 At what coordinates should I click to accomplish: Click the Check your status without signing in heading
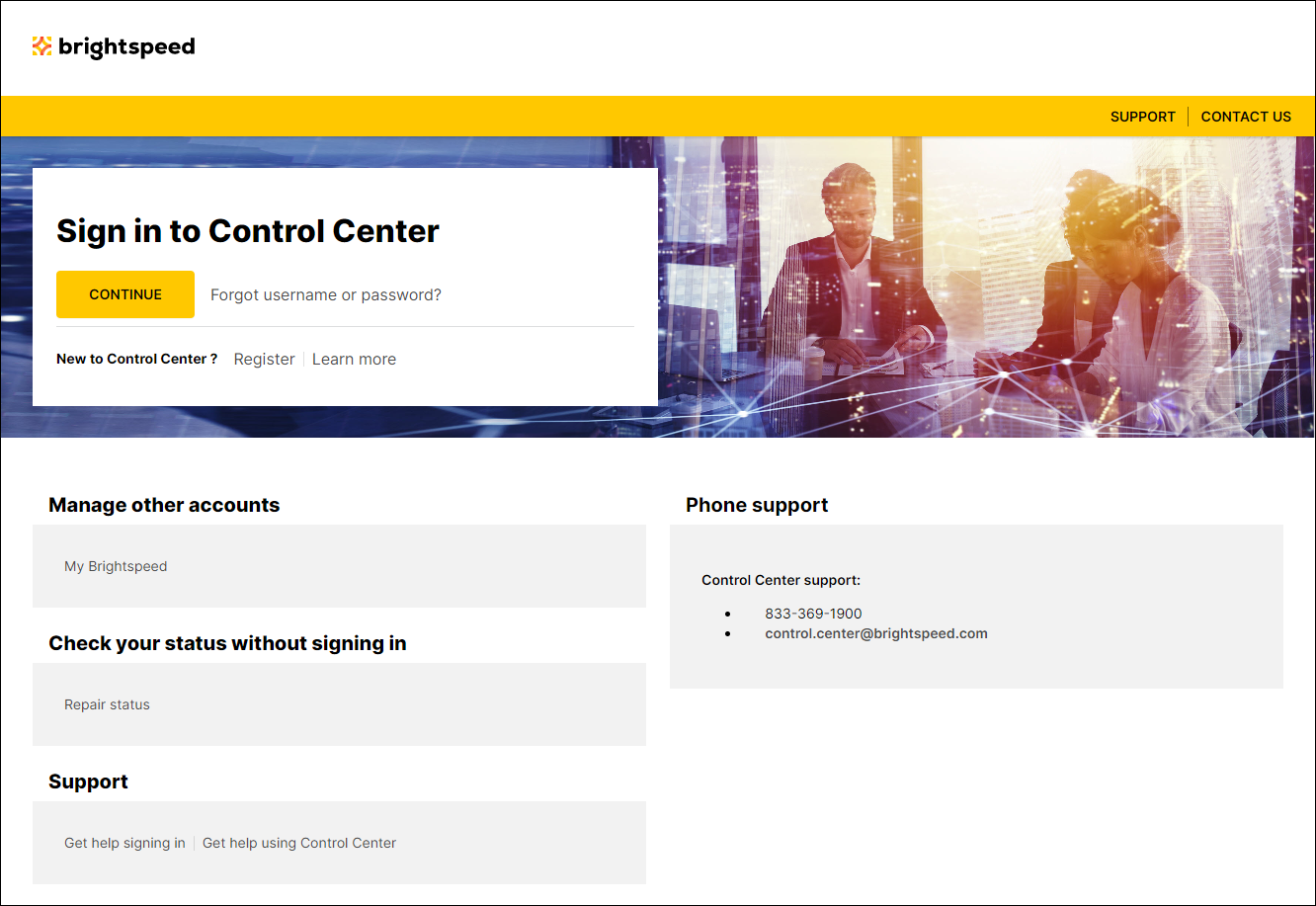click(x=227, y=643)
